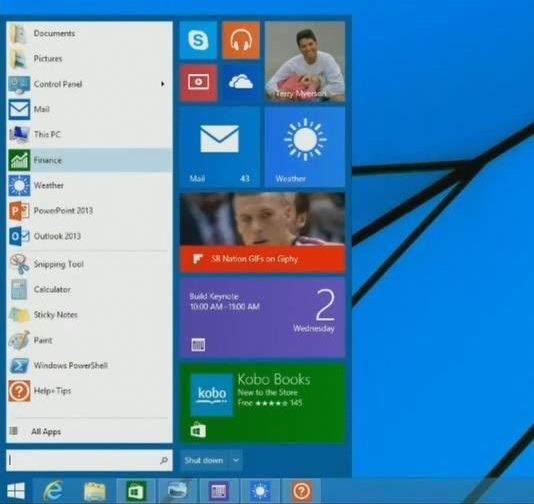
Task: Click the Windows PowerShell icon
Action: (19, 365)
